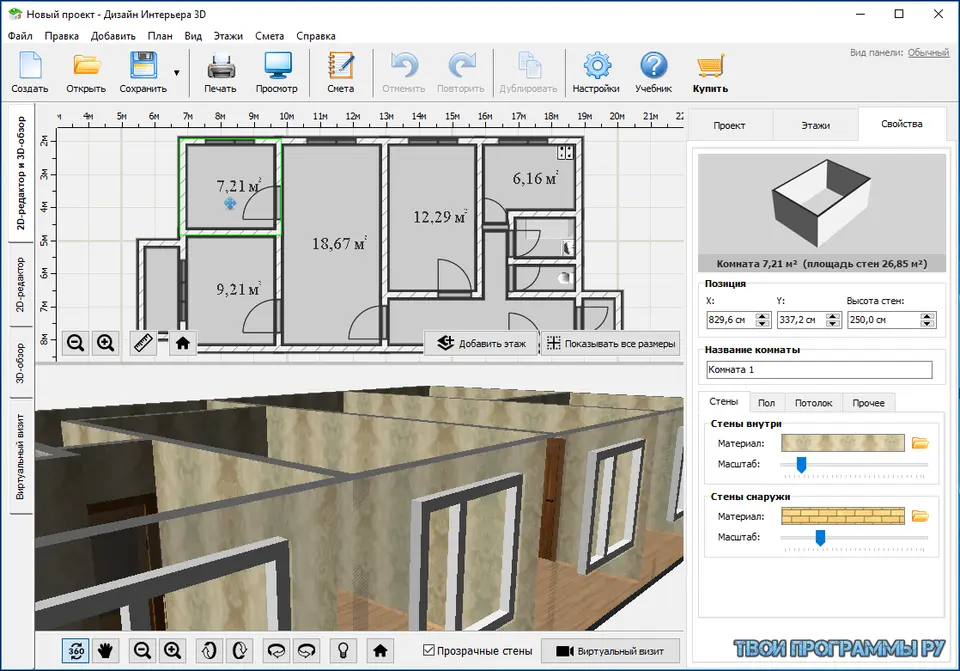
Task: Select the ruler measure tool
Action: pyautogui.click(x=143, y=343)
